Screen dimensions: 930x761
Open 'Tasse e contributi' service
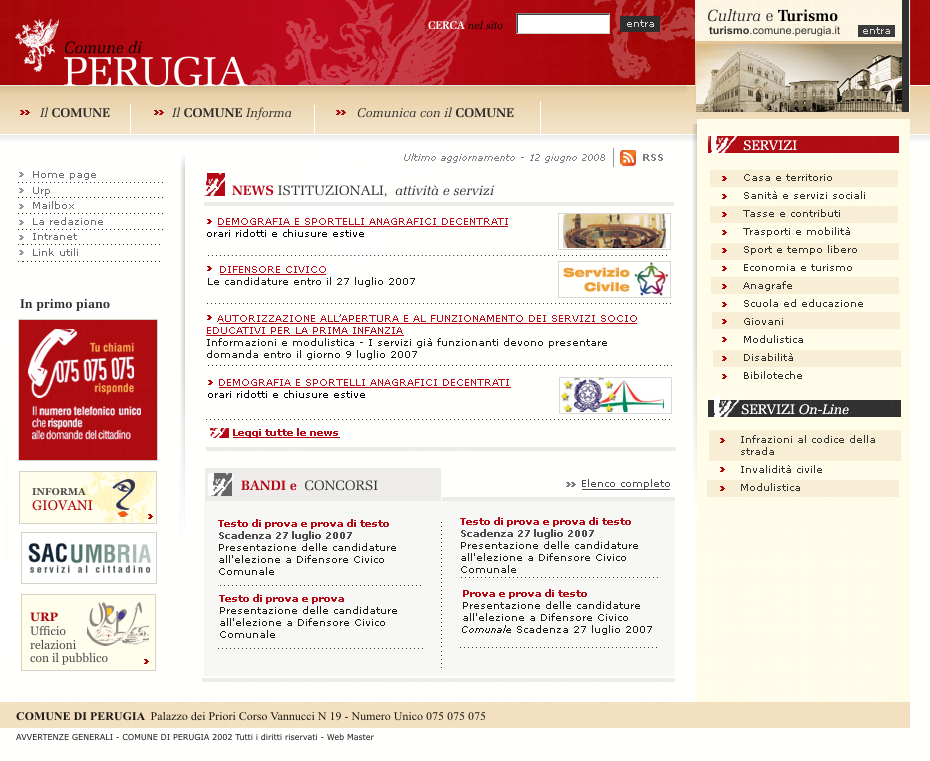coord(792,214)
